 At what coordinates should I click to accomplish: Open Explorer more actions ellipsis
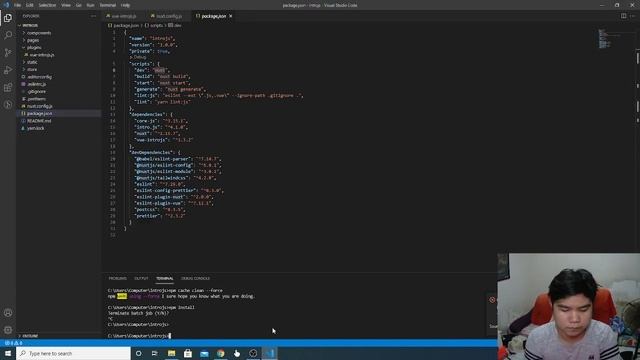tap(93, 16)
